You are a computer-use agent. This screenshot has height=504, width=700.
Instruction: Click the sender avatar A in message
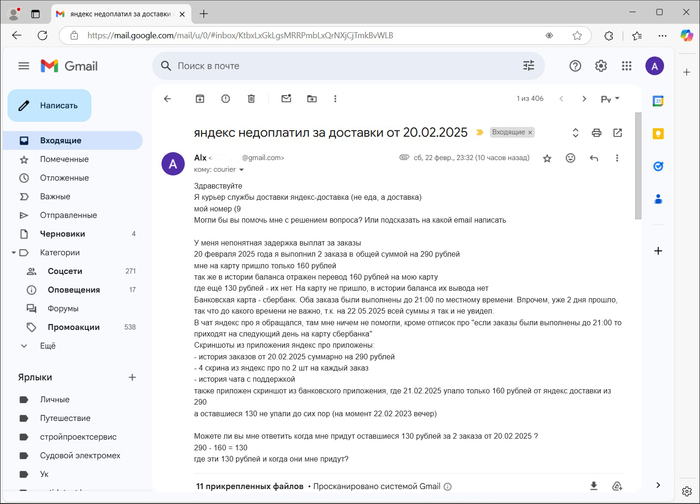(x=173, y=164)
